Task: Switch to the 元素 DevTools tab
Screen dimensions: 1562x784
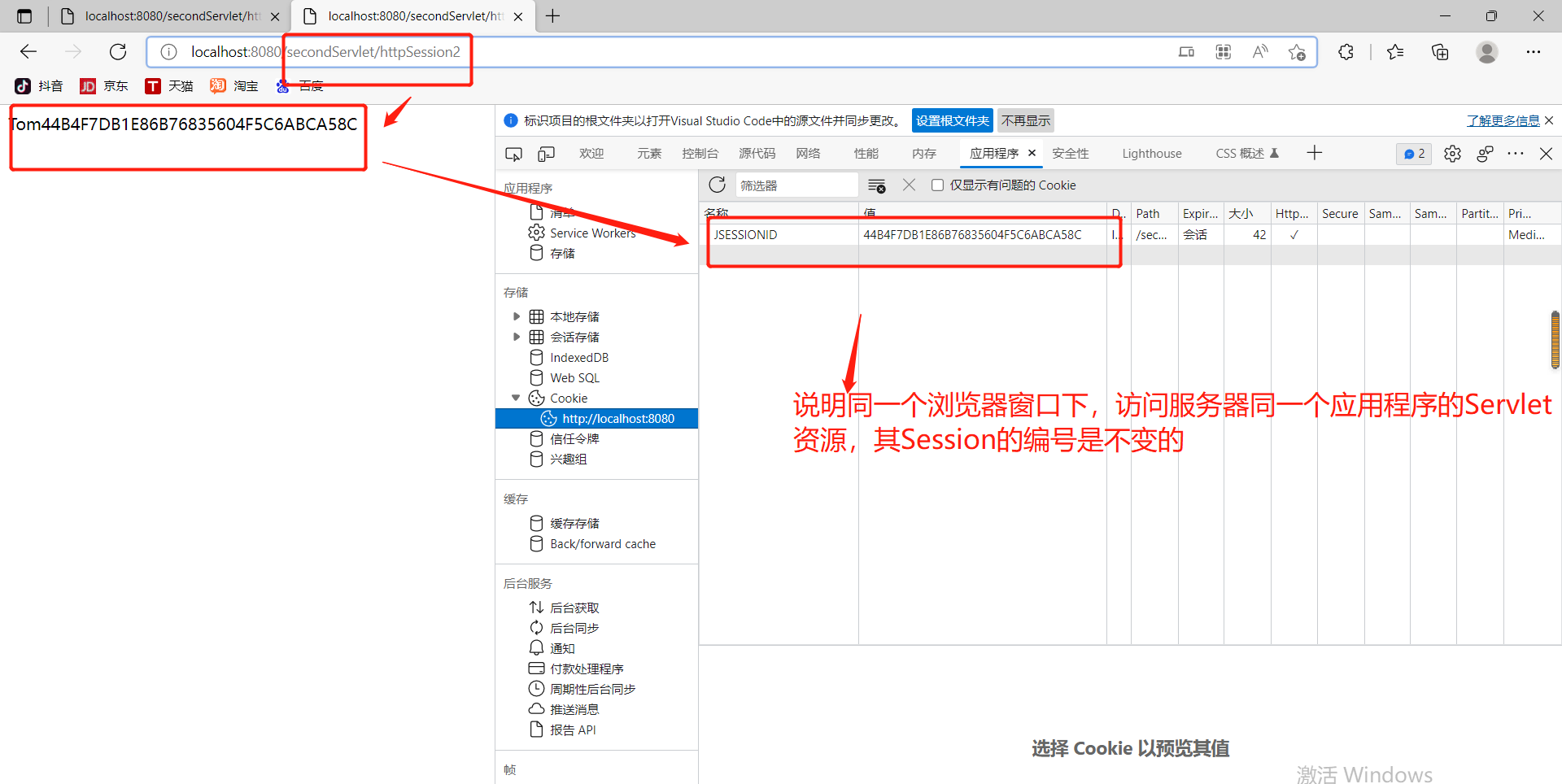Action: tap(649, 154)
